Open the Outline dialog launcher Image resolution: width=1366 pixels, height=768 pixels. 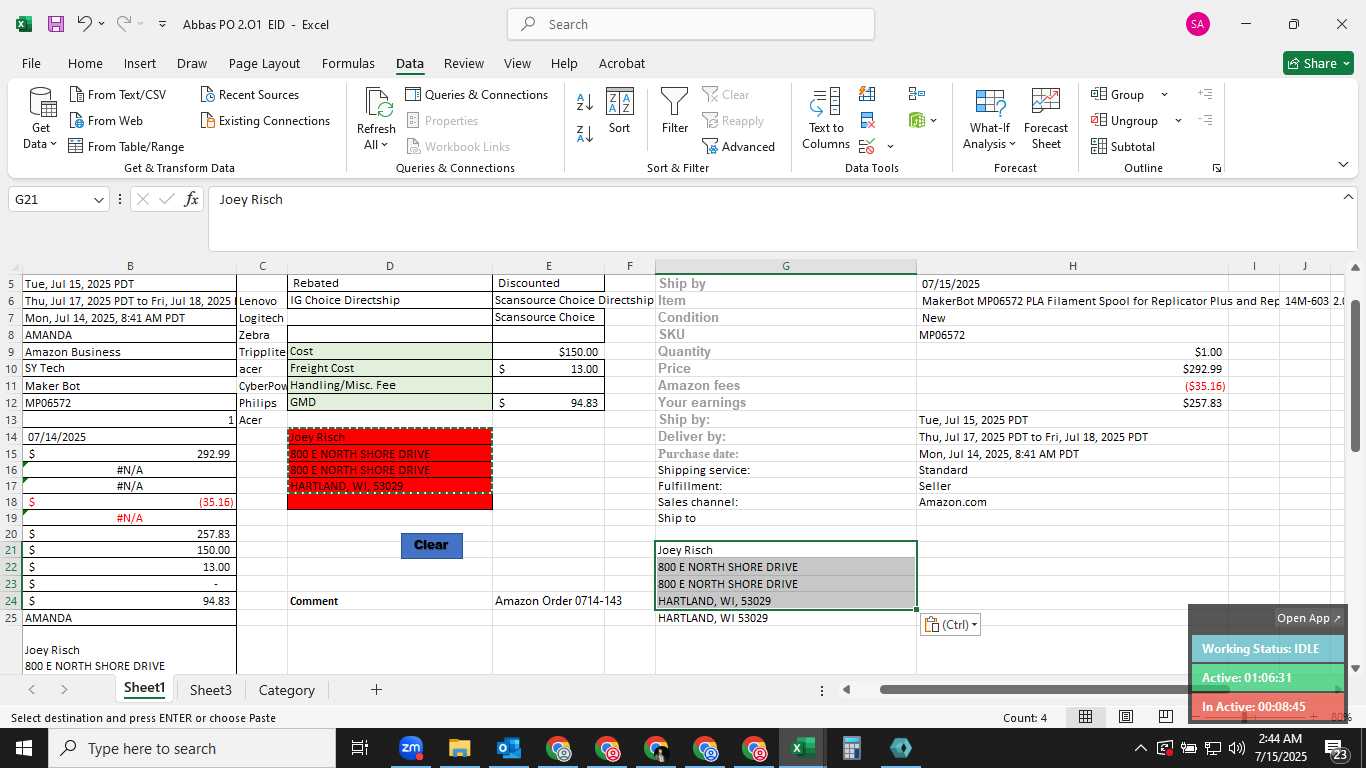point(1217,168)
